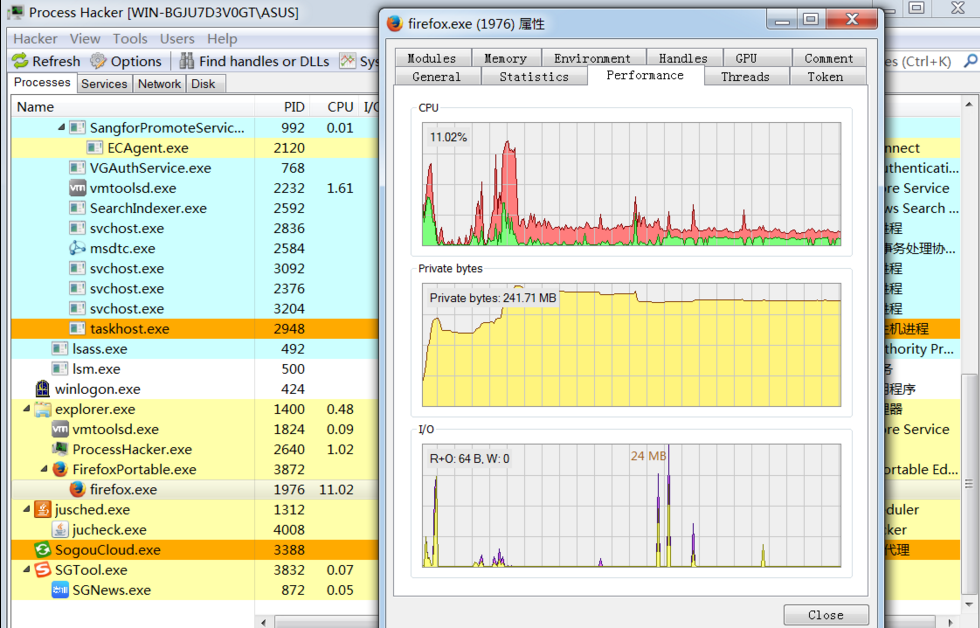This screenshot has width=980, height=628.
Task: Open Options from the toolbar gear icon
Action: point(97,61)
